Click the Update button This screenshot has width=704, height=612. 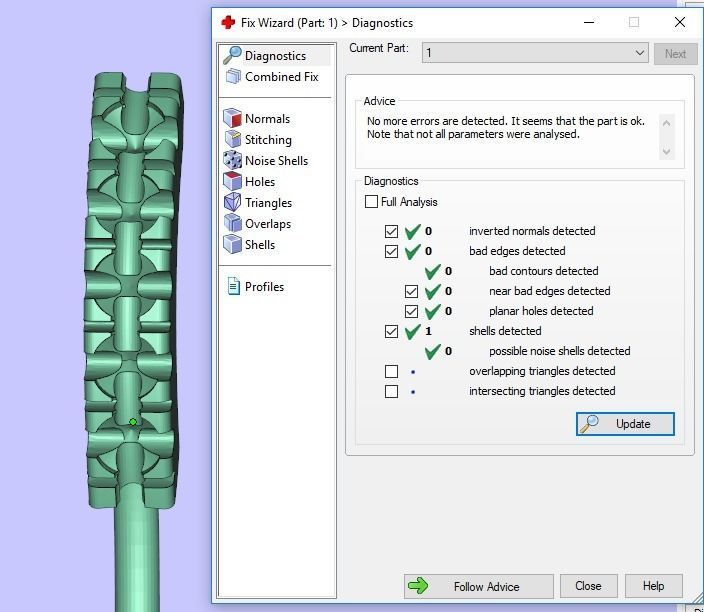[625, 424]
